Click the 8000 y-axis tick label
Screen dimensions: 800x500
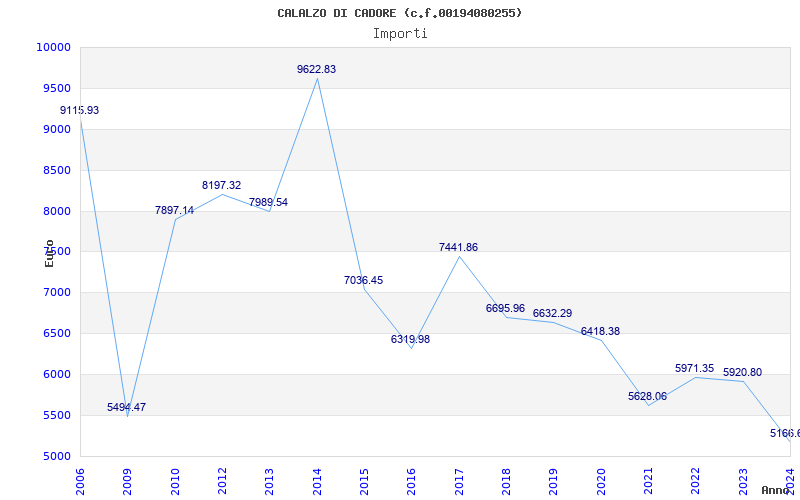(56, 211)
